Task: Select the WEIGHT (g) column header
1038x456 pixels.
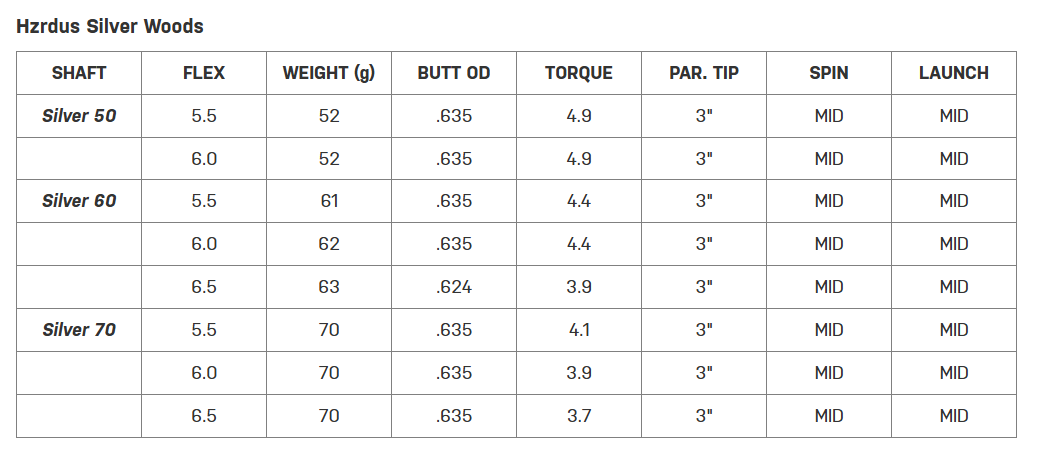Action: point(329,73)
